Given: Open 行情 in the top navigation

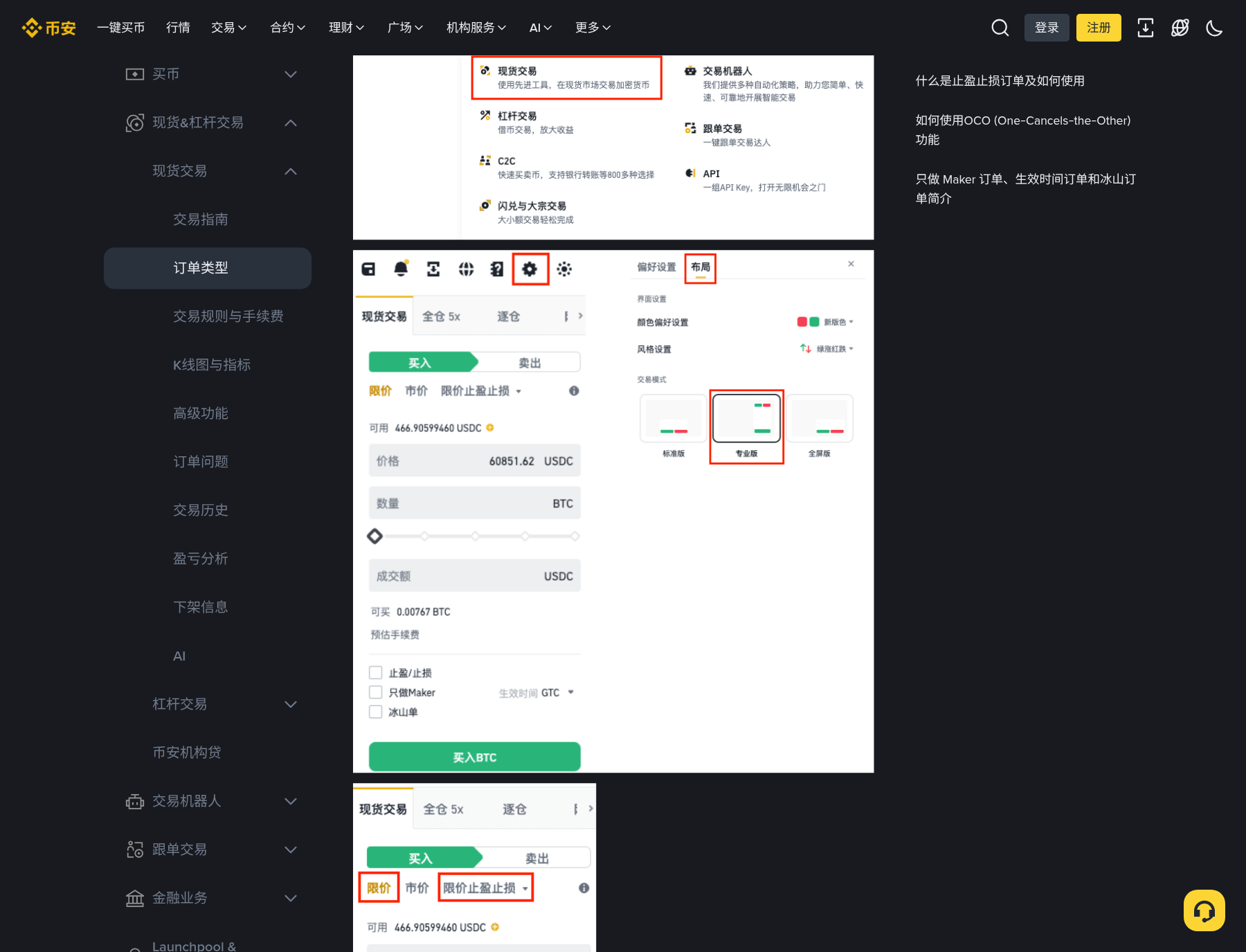Looking at the screenshot, I should [x=178, y=28].
